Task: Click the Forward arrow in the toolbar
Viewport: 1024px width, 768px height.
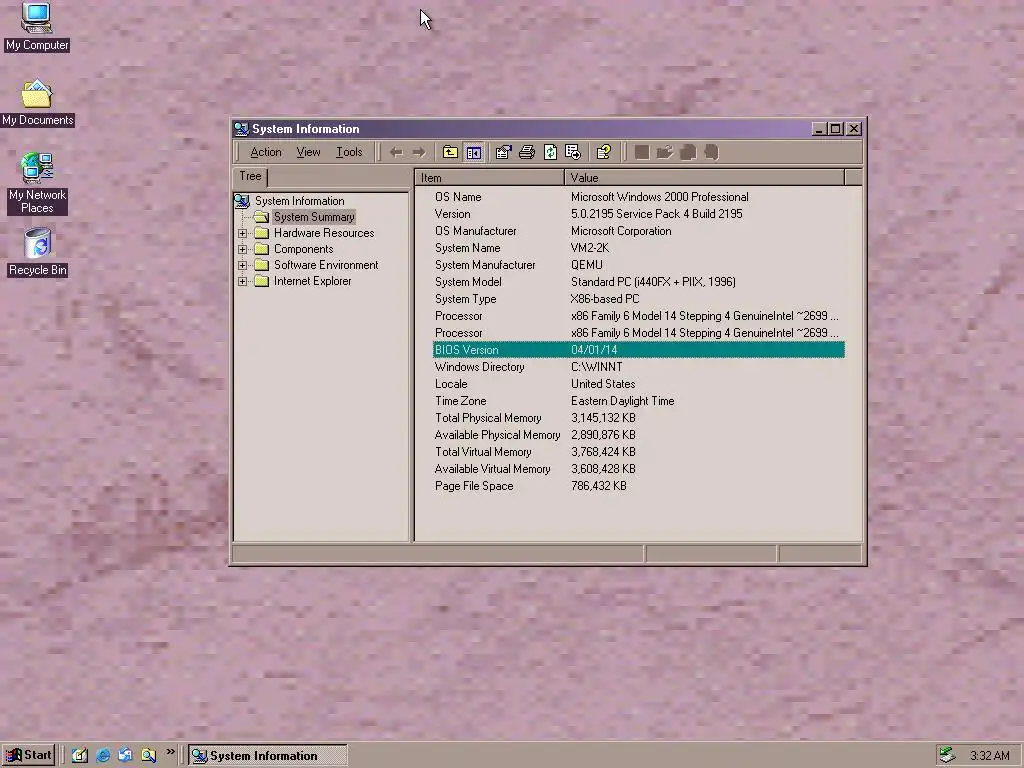Action: pos(419,152)
